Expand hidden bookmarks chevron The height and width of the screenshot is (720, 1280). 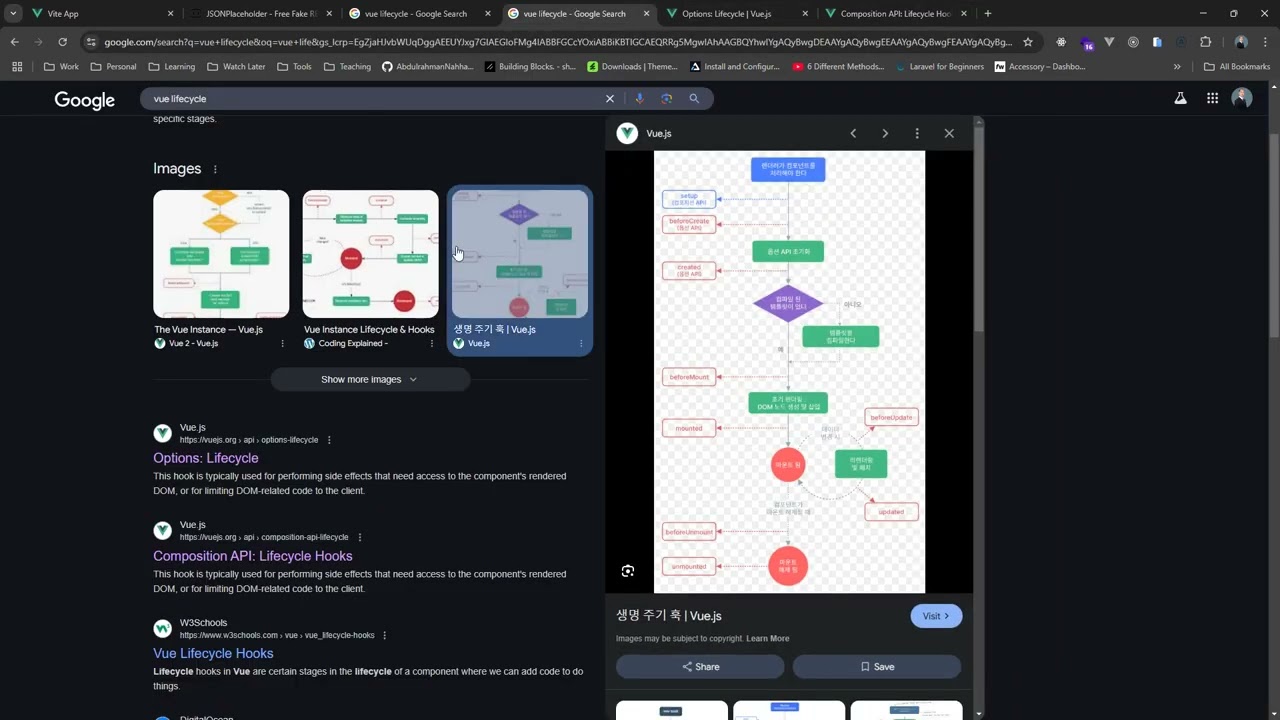tap(1177, 67)
